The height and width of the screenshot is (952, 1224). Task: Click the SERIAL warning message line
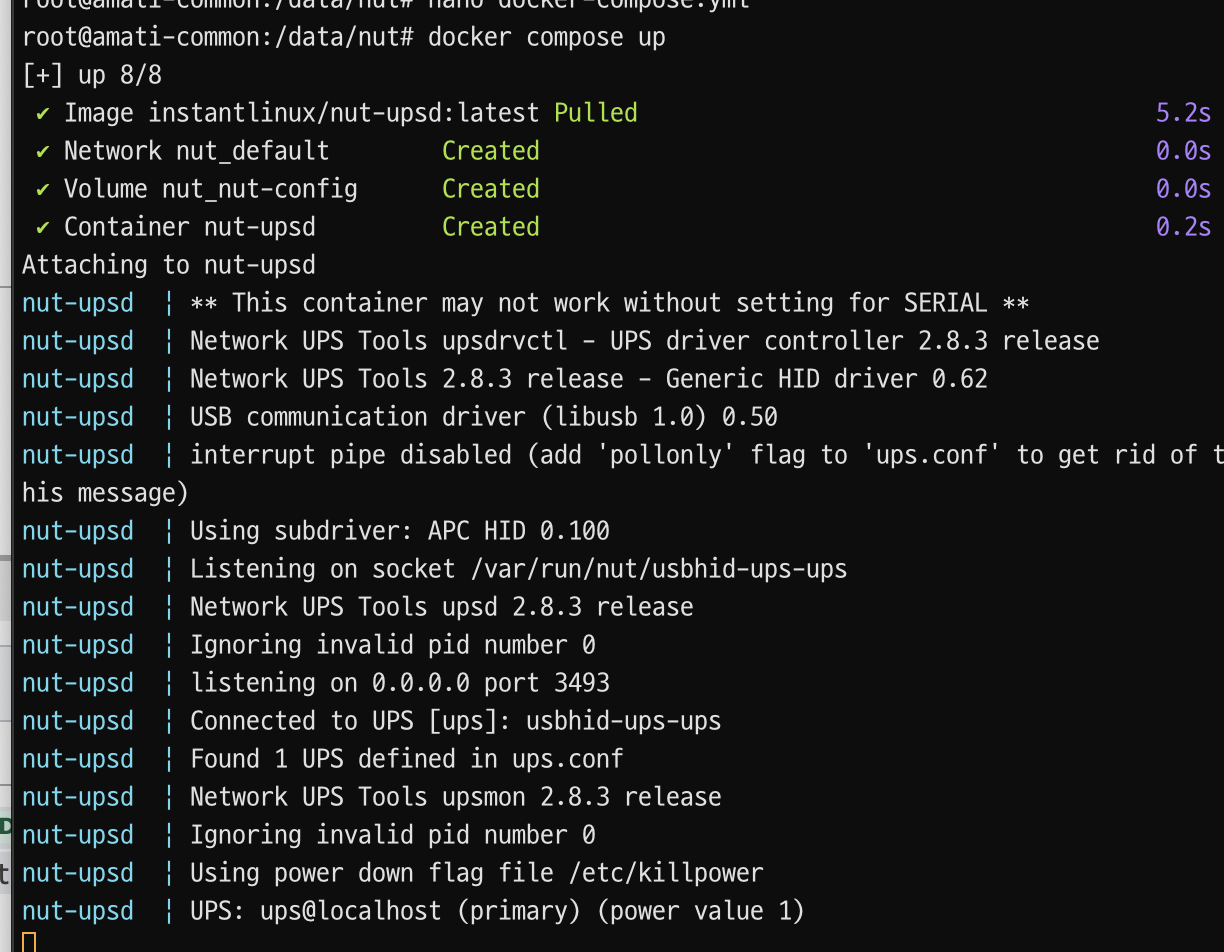(x=609, y=303)
